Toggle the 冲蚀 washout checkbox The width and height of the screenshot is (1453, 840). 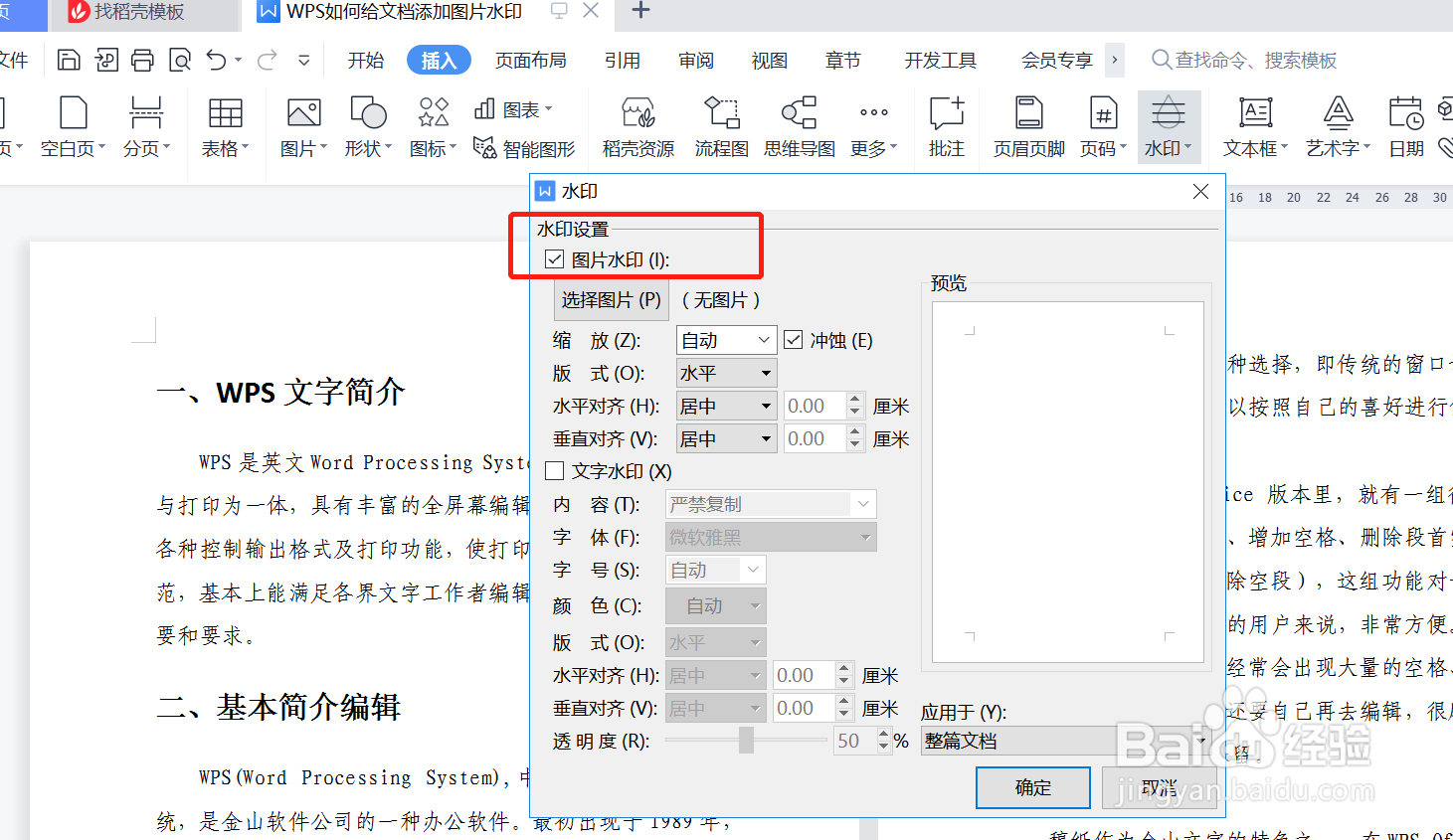[x=793, y=340]
